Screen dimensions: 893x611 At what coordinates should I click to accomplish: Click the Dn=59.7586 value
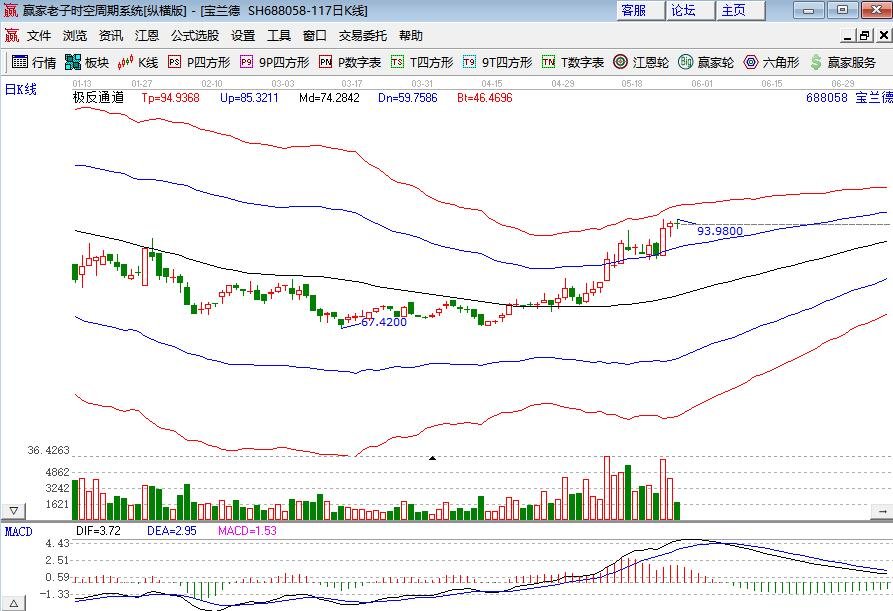408,98
